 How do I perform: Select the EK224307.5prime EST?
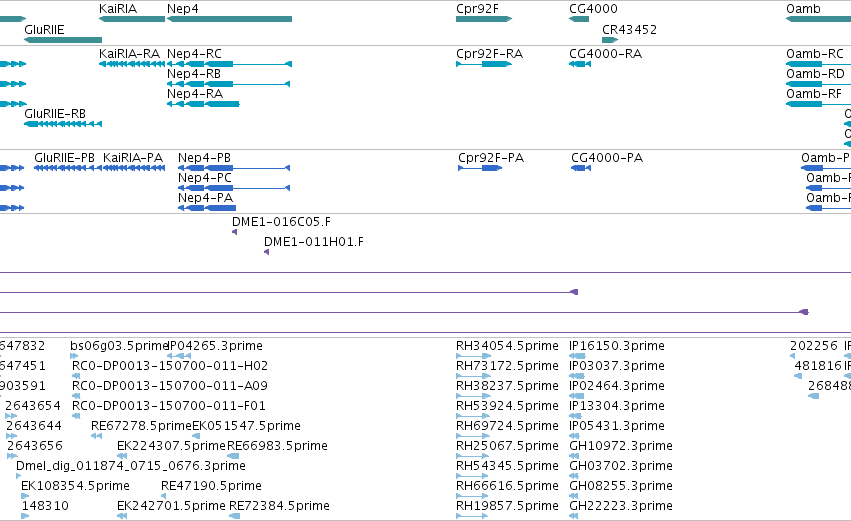click(x=122, y=456)
